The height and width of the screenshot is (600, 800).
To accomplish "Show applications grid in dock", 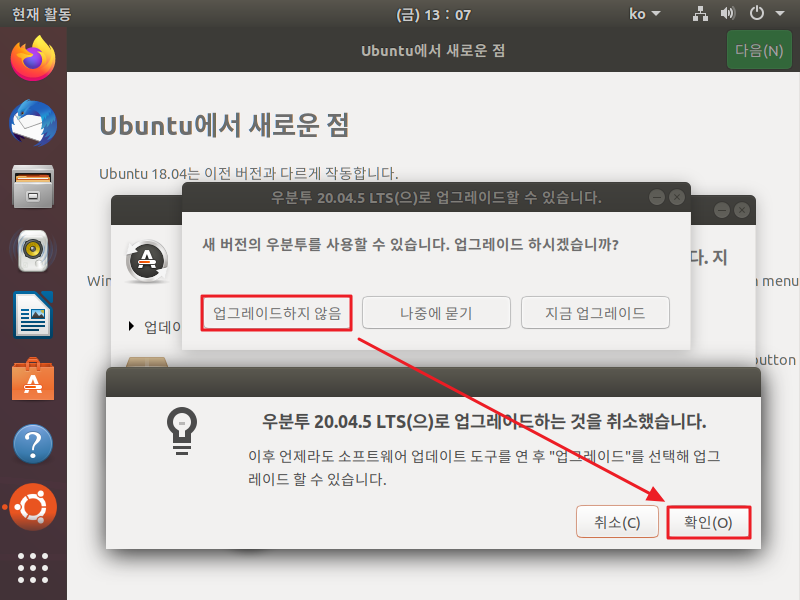I will pos(33,568).
